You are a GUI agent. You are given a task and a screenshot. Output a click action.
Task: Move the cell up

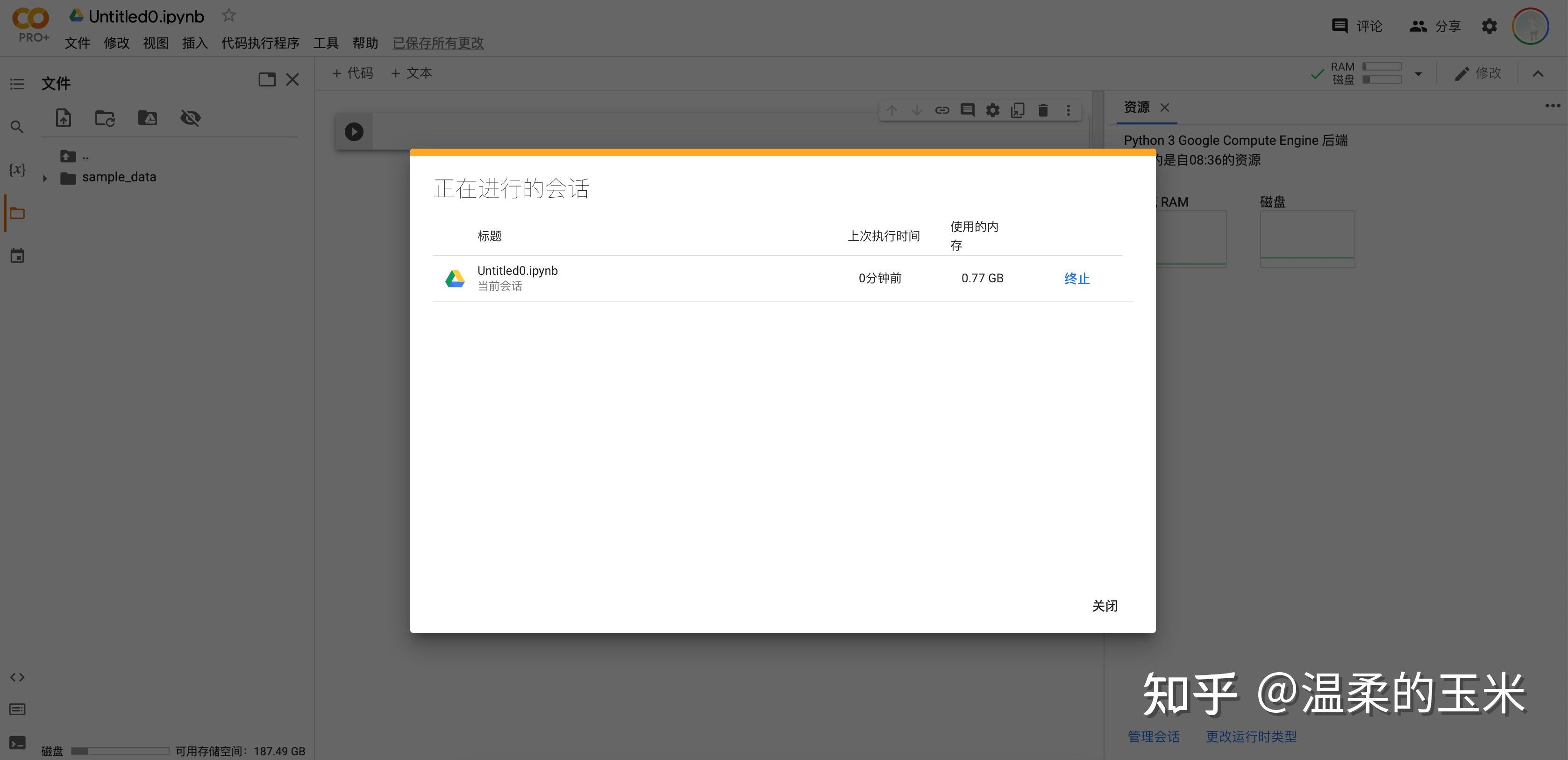pyautogui.click(x=892, y=110)
